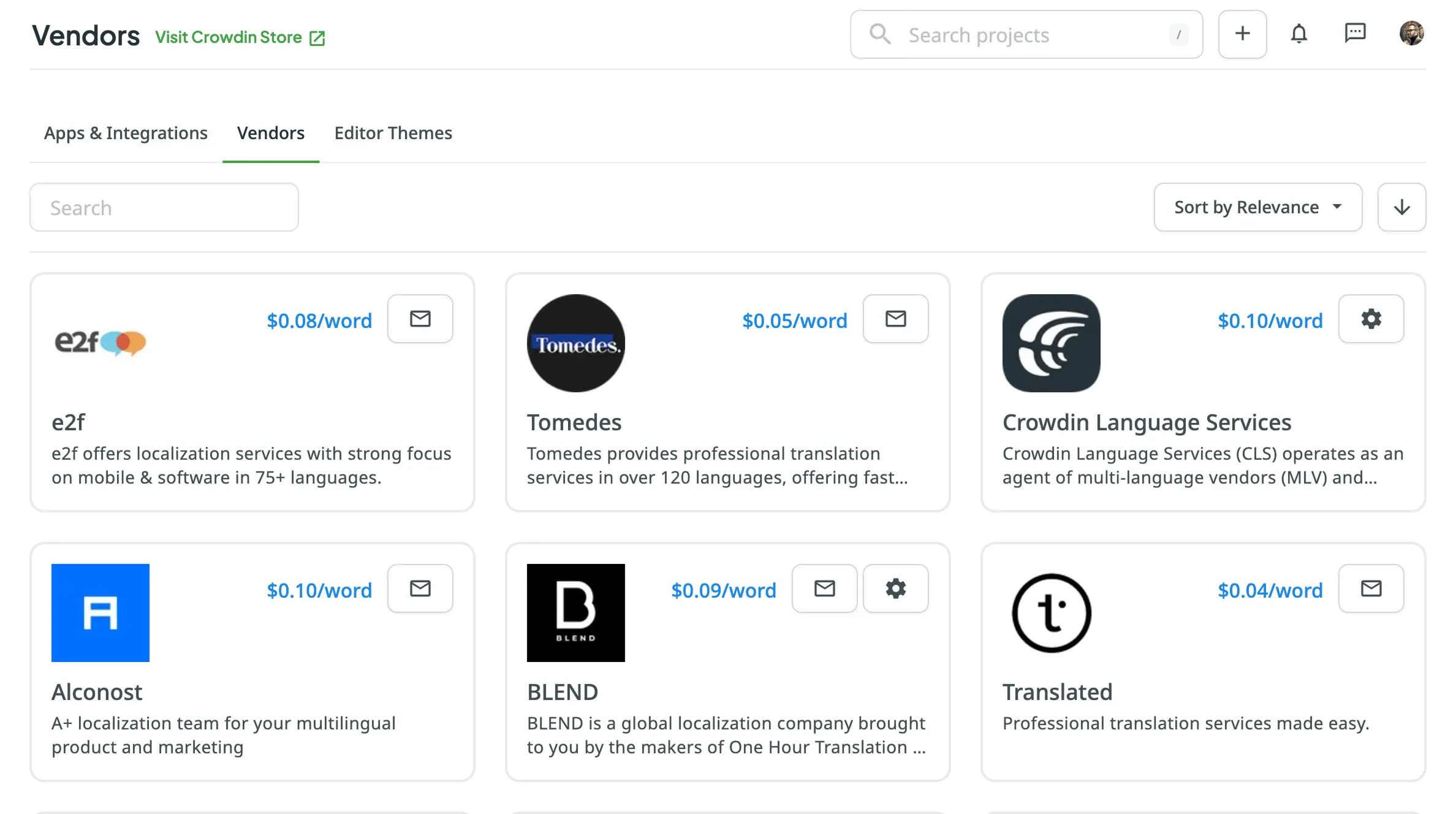The width and height of the screenshot is (1456, 814).
Task: Switch to Editor Themes tab
Action: [x=393, y=133]
